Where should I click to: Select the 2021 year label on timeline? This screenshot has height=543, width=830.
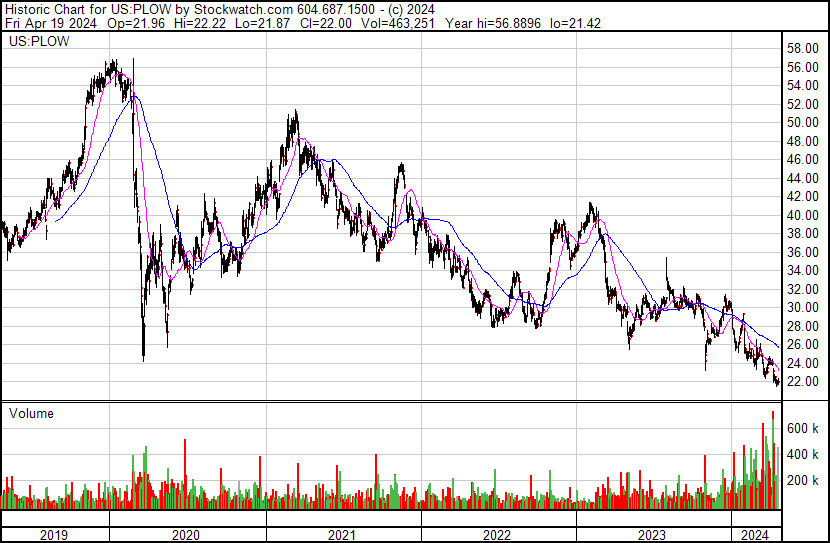[x=343, y=534]
